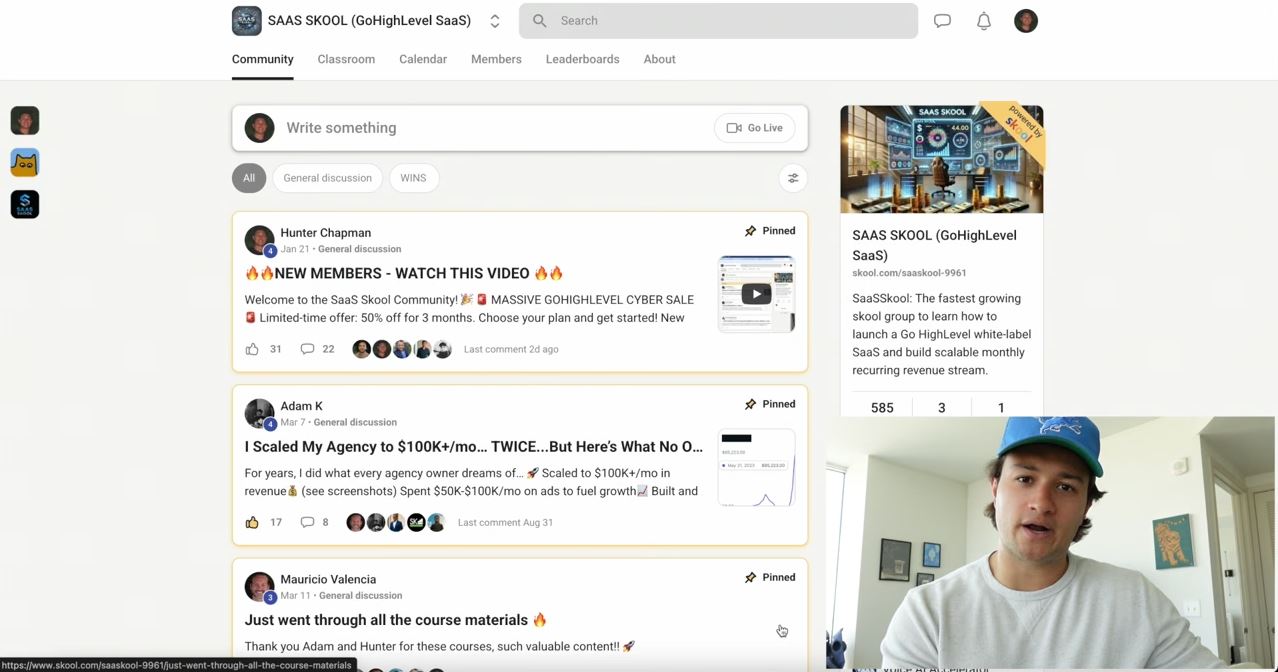Open the SaaS Skool group icon in sidebar
This screenshot has height=672, width=1278.
(25, 204)
